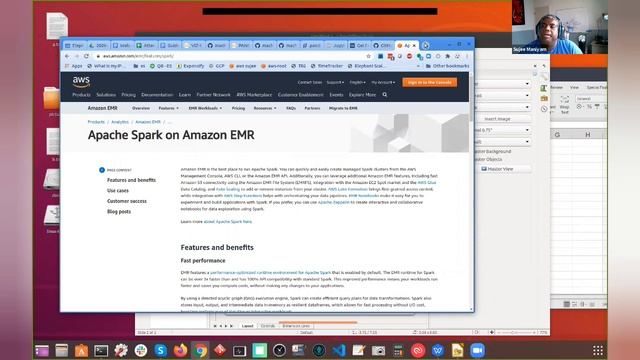
Task: Open Solutions in AWS main menu
Action: (x=106, y=95)
